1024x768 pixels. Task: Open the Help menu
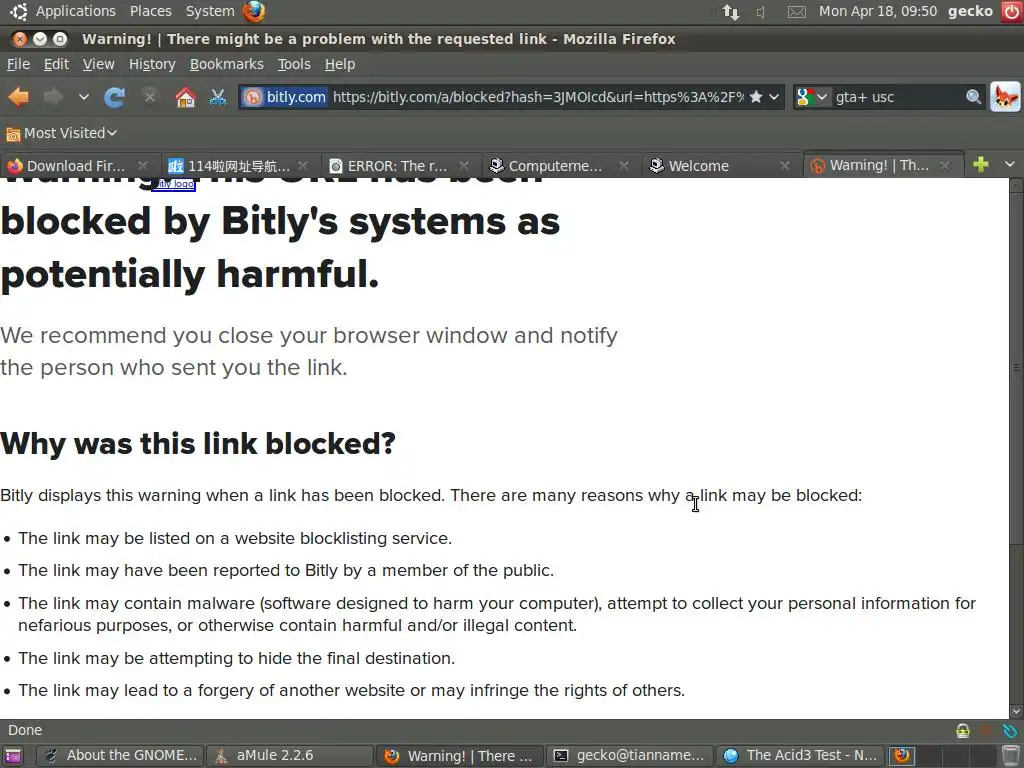point(340,64)
